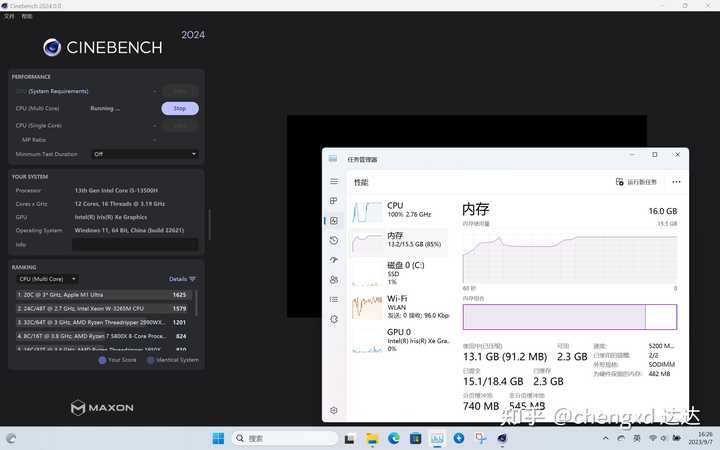
Task: Click the Identical System legend dot
Action: (x=150, y=360)
